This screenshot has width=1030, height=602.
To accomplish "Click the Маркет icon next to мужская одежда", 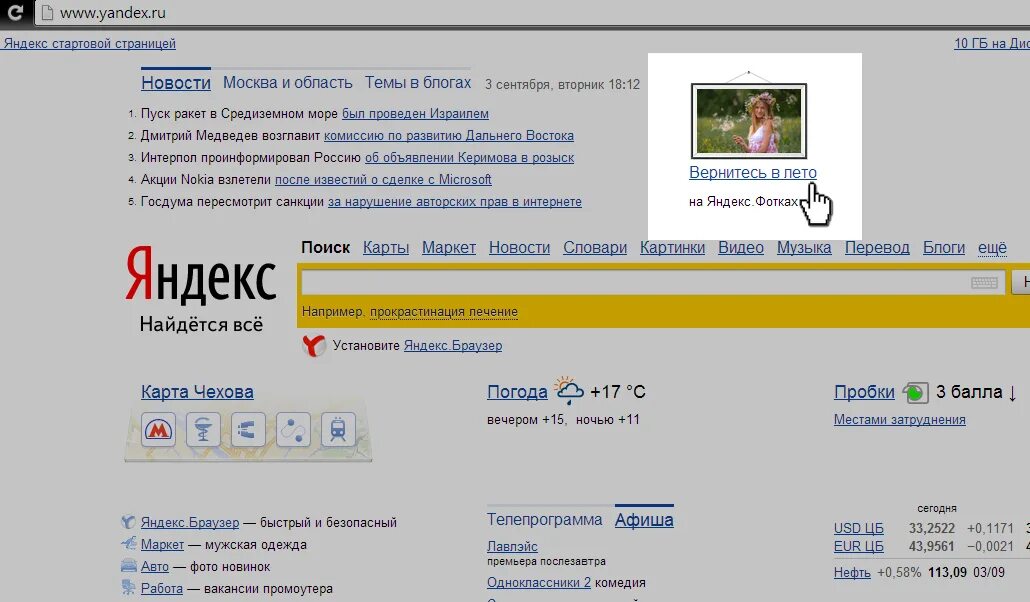I will click(128, 544).
